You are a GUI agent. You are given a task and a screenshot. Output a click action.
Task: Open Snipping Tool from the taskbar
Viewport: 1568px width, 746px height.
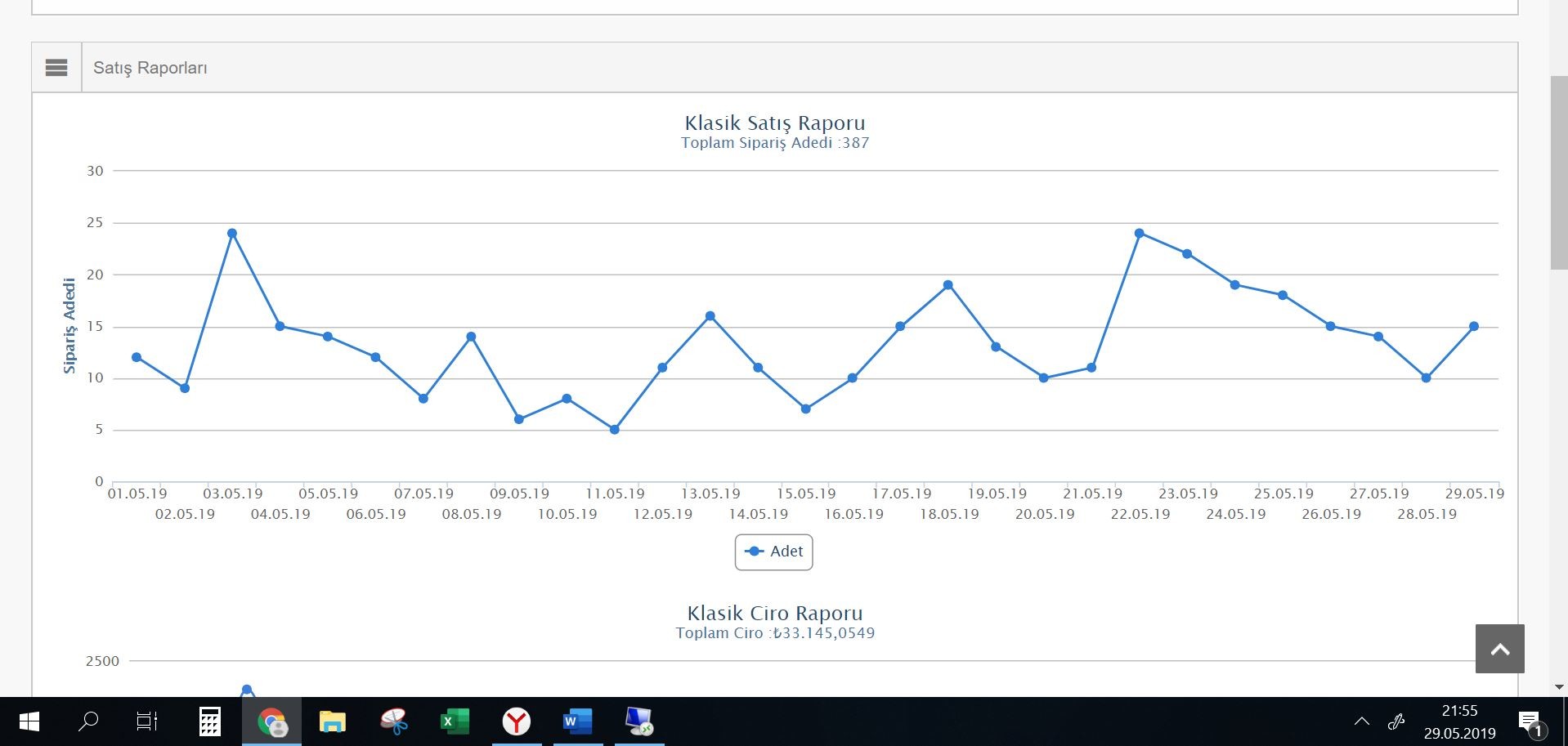pyautogui.click(x=394, y=721)
